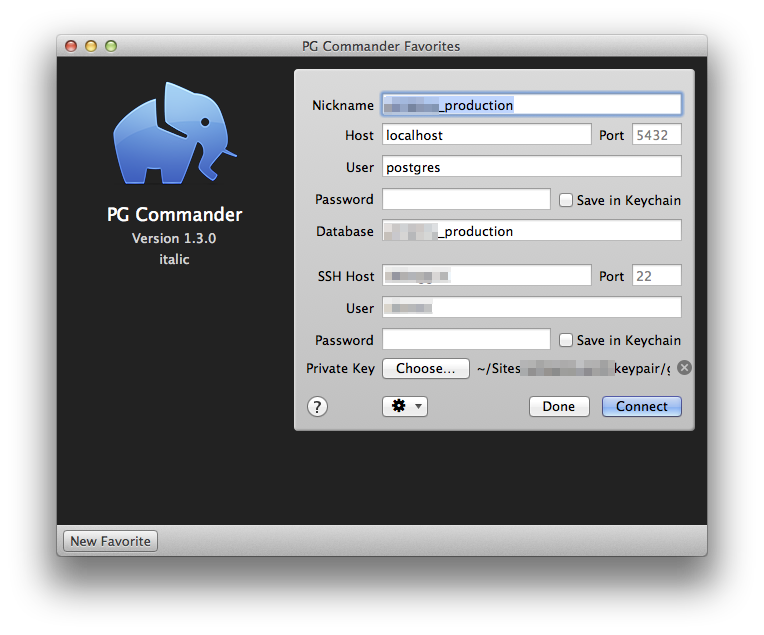Click the New Favorite button
The image size is (764, 635).
tap(111, 541)
